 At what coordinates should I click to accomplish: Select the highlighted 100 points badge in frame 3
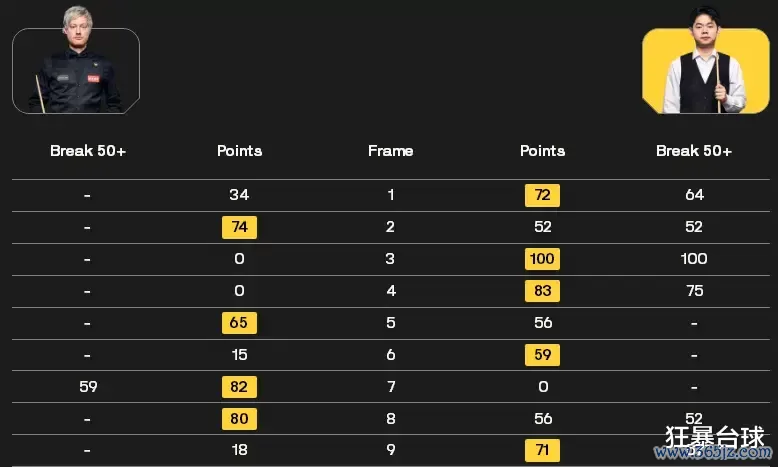[x=542, y=259]
